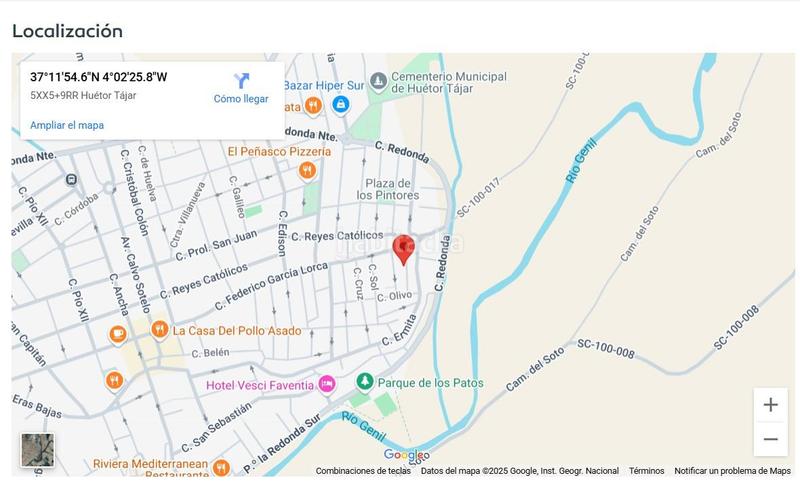
Task: Select Hotel Vesci Faventia lodging icon
Action: [327, 384]
